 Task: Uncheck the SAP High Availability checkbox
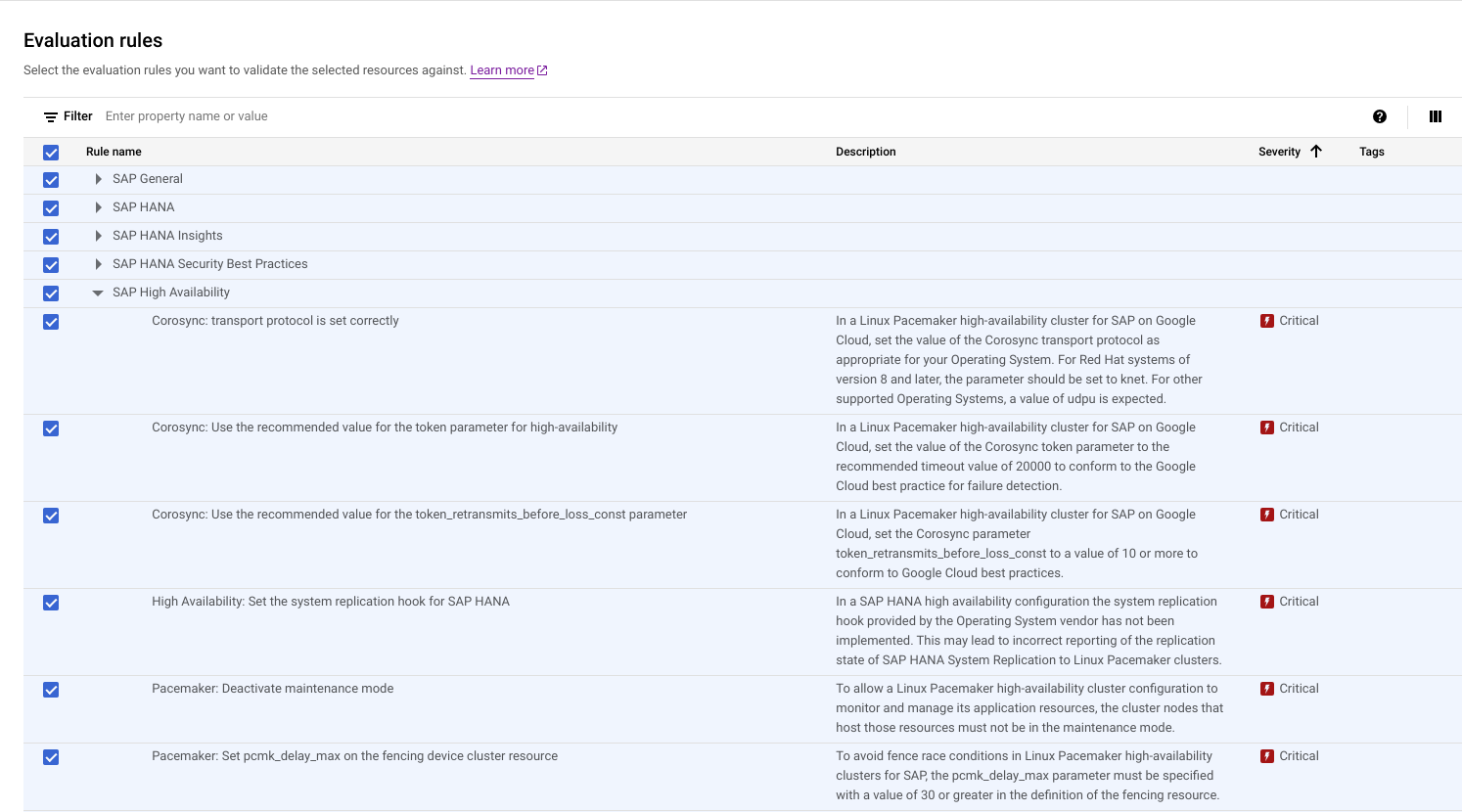(51, 293)
